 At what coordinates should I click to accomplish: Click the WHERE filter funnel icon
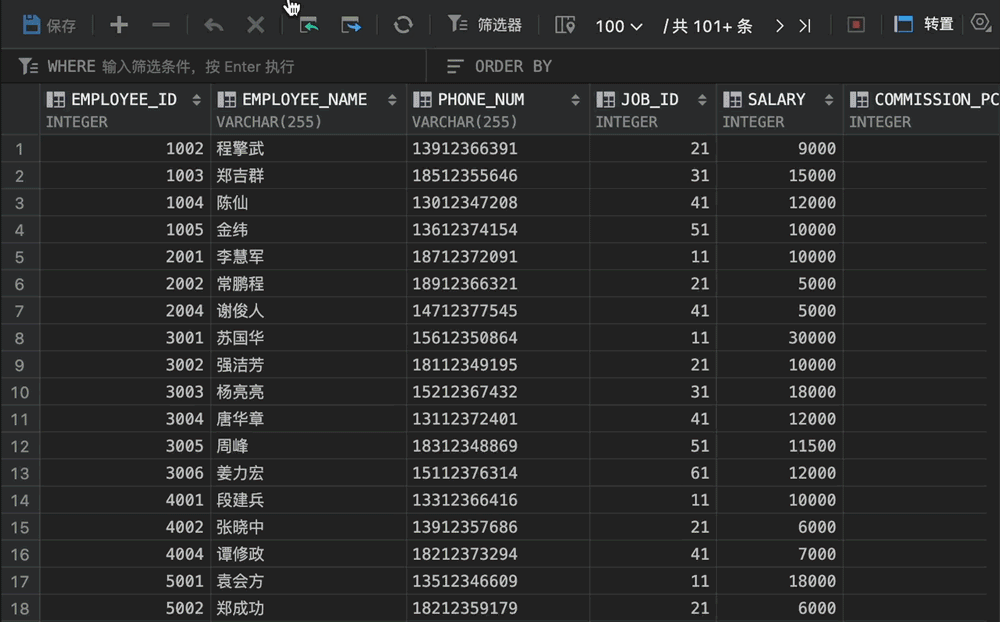pos(28,66)
